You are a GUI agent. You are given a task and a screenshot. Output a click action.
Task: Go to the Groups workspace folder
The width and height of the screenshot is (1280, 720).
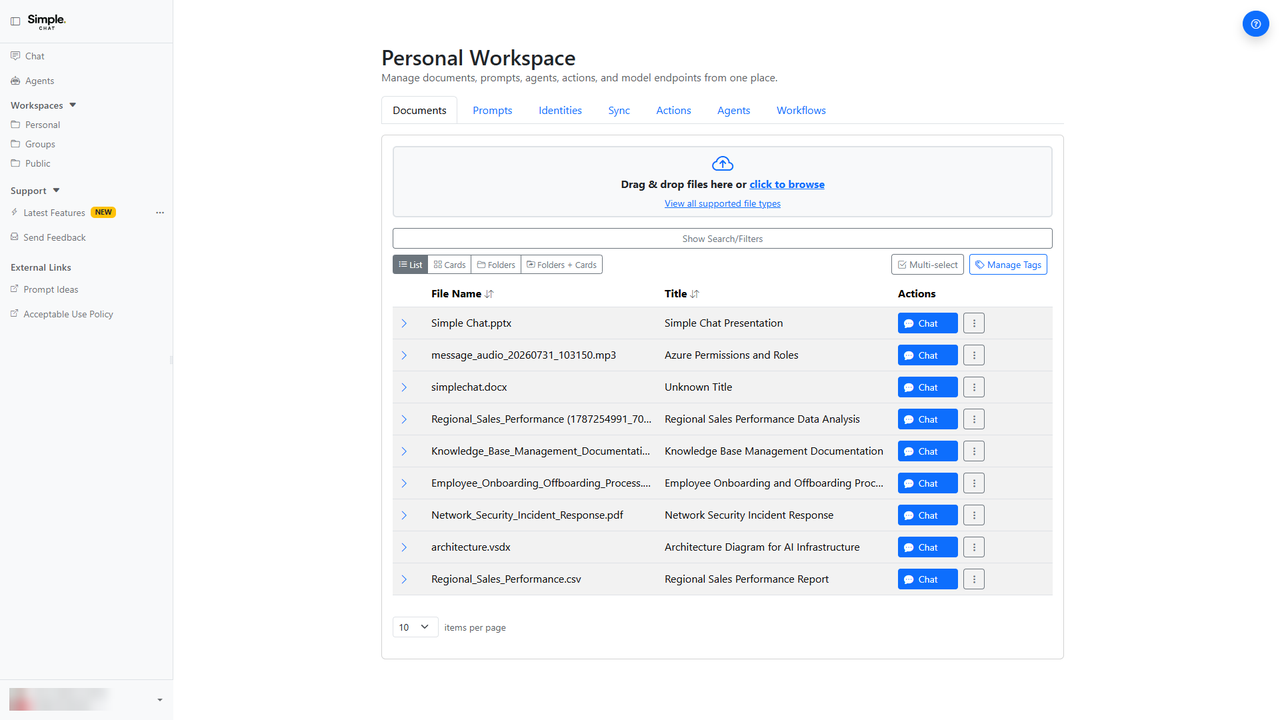[33, 144]
